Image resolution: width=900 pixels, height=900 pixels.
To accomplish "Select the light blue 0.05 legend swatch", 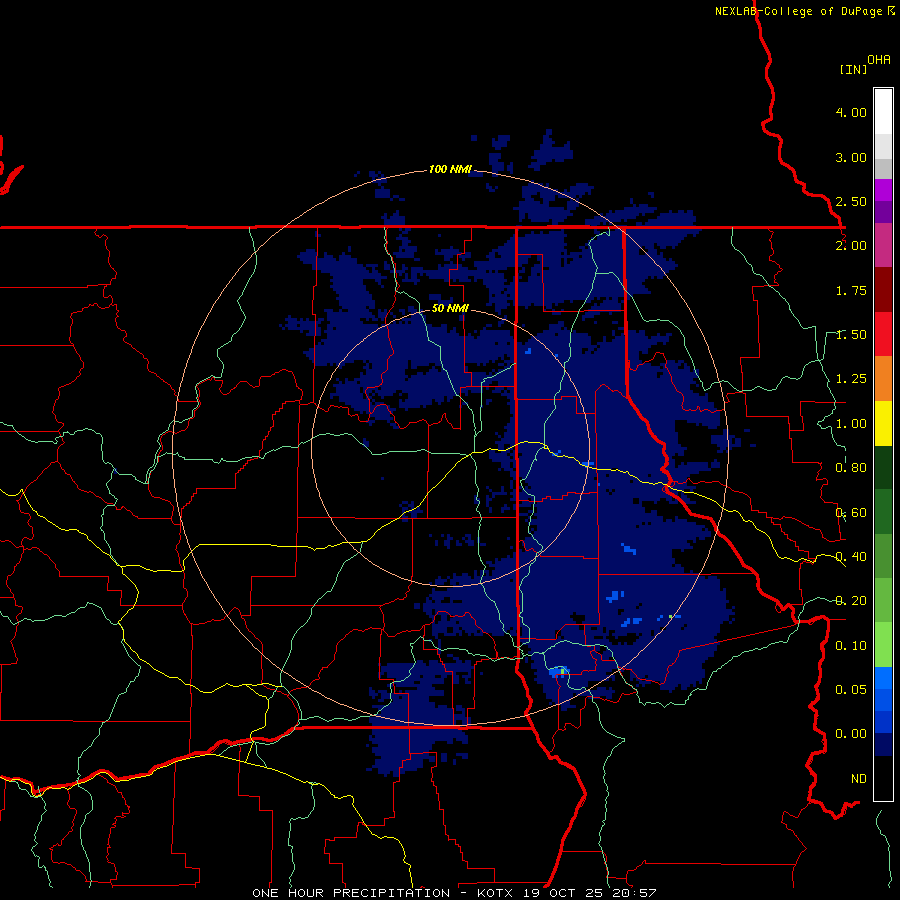I will (883, 678).
